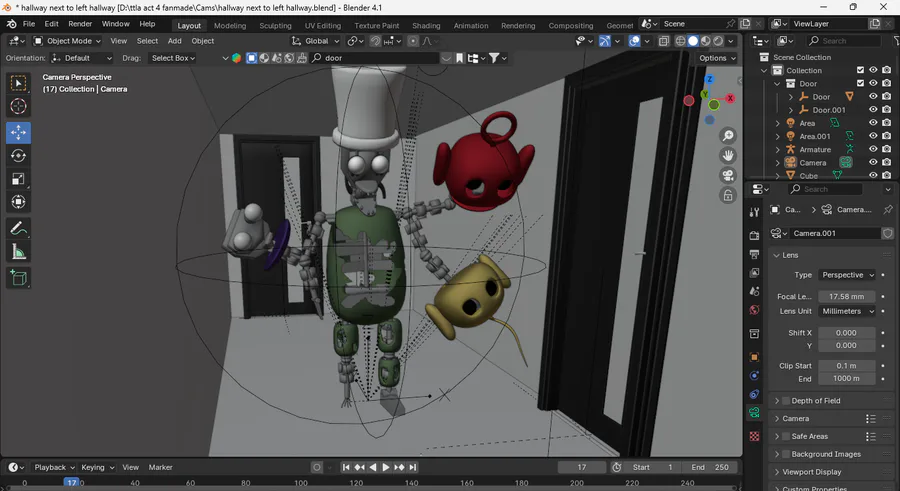Click the Focal Length value field
The image size is (900, 491).
tap(847, 296)
